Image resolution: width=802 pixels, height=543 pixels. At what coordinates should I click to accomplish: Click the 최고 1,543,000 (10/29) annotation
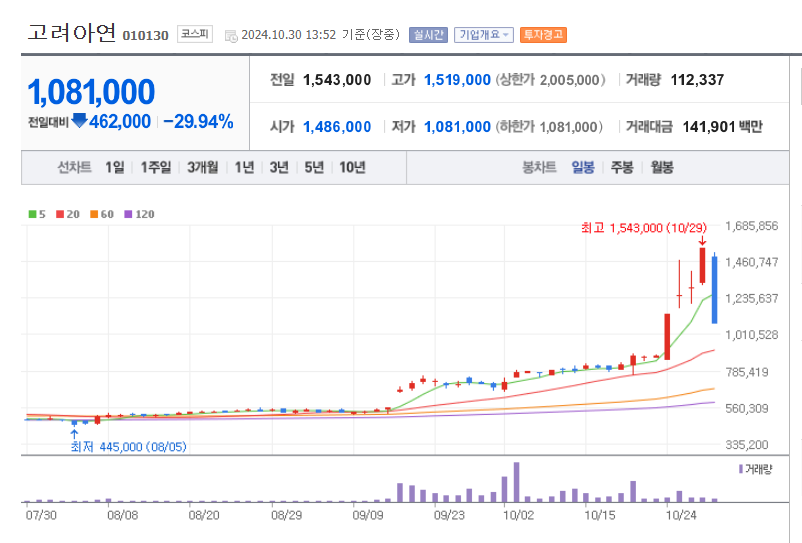coord(643,228)
